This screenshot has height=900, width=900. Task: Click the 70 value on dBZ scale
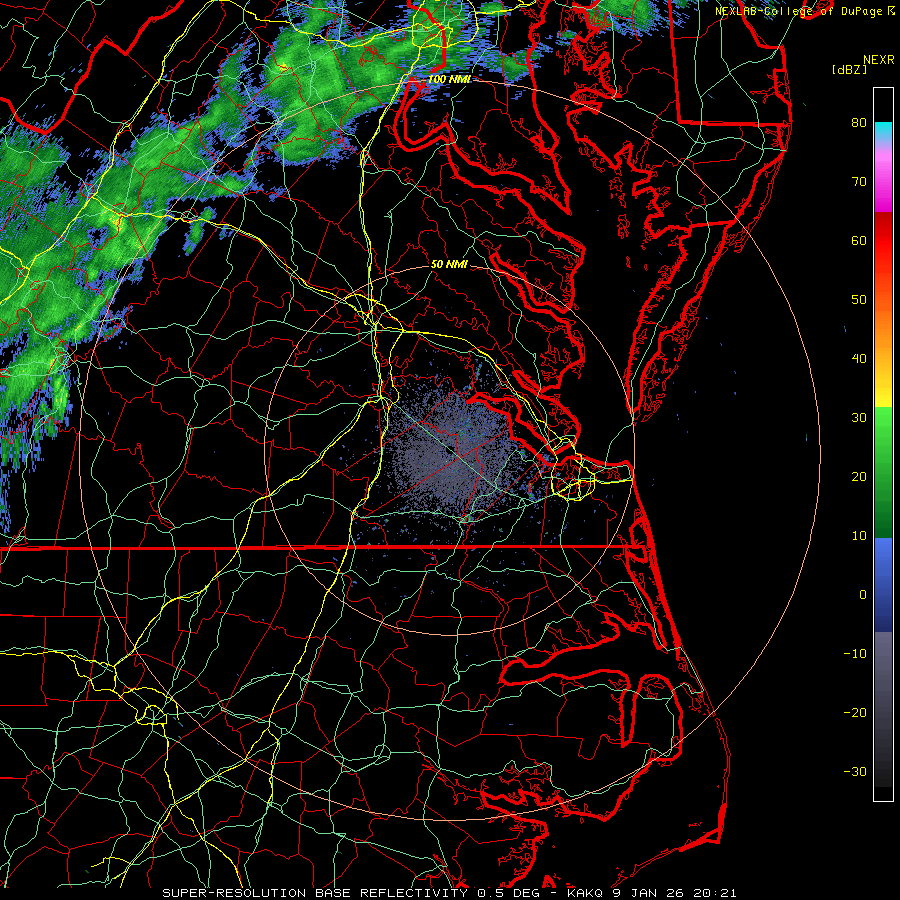[859, 181]
